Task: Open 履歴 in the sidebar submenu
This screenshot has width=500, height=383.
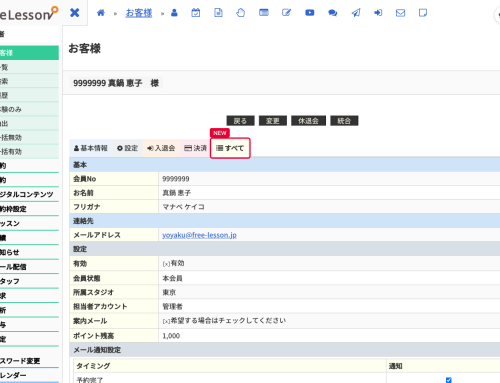Action: 29,95
